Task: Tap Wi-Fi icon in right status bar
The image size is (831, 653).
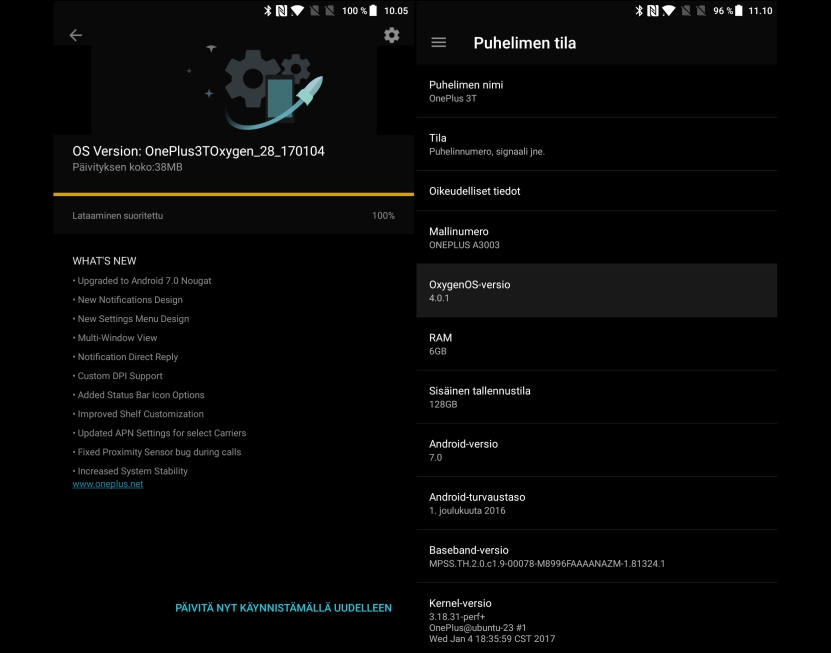Action: tap(668, 11)
